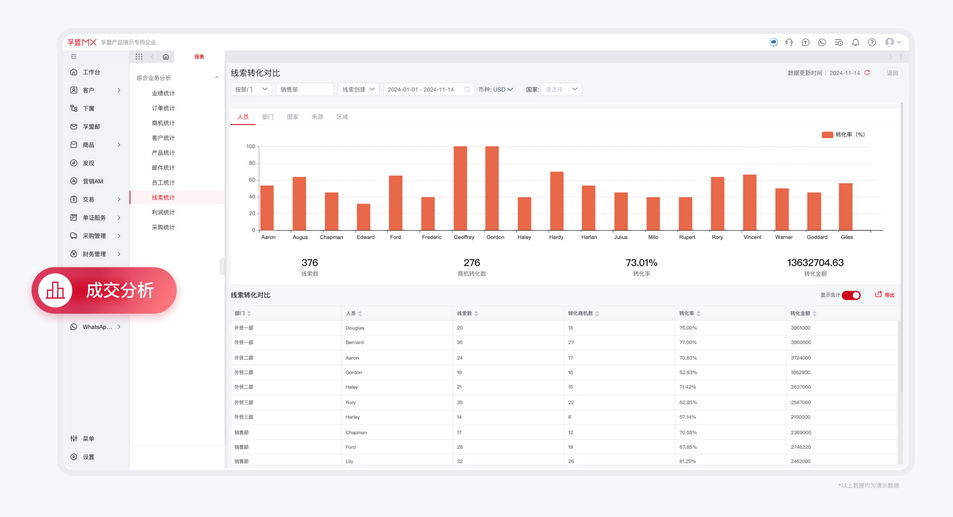
Task: Click the 导出 export button
Action: click(885, 295)
